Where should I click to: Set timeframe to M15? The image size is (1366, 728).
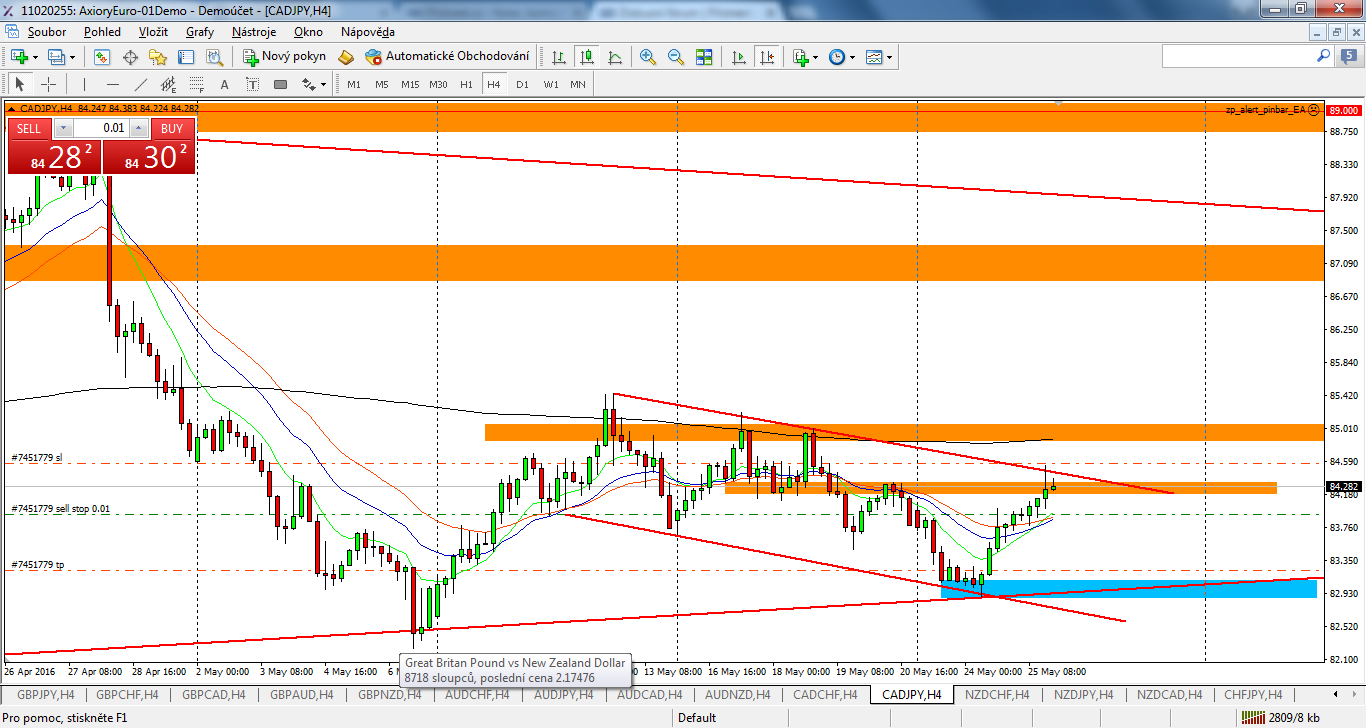point(410,84)
